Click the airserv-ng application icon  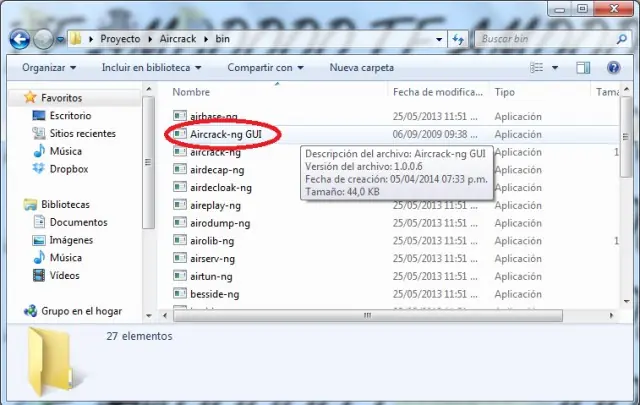pos(180,258)
